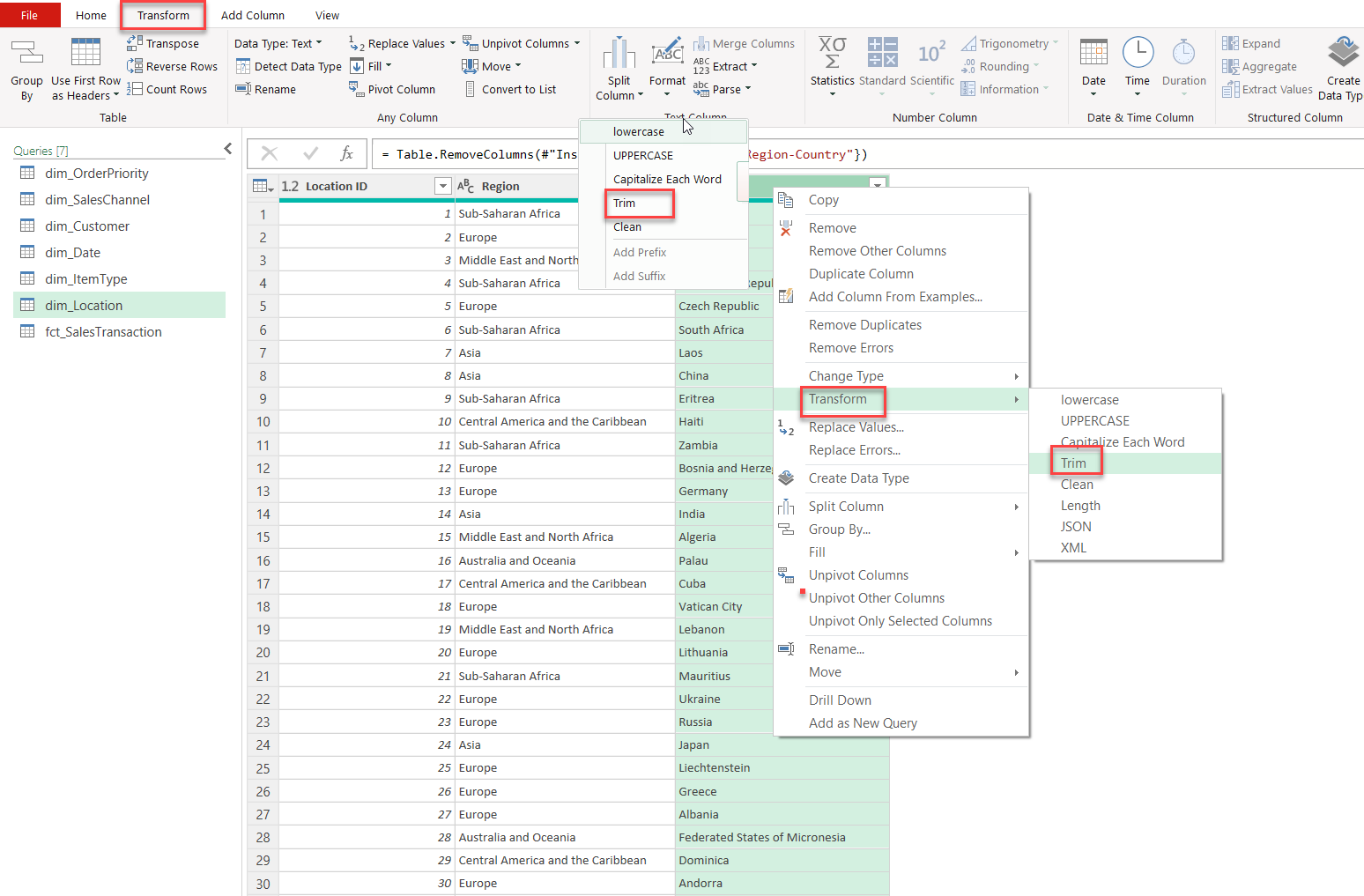Switch to the View tab
Screen dimensions: 1364x896
[x=327, y=15]
